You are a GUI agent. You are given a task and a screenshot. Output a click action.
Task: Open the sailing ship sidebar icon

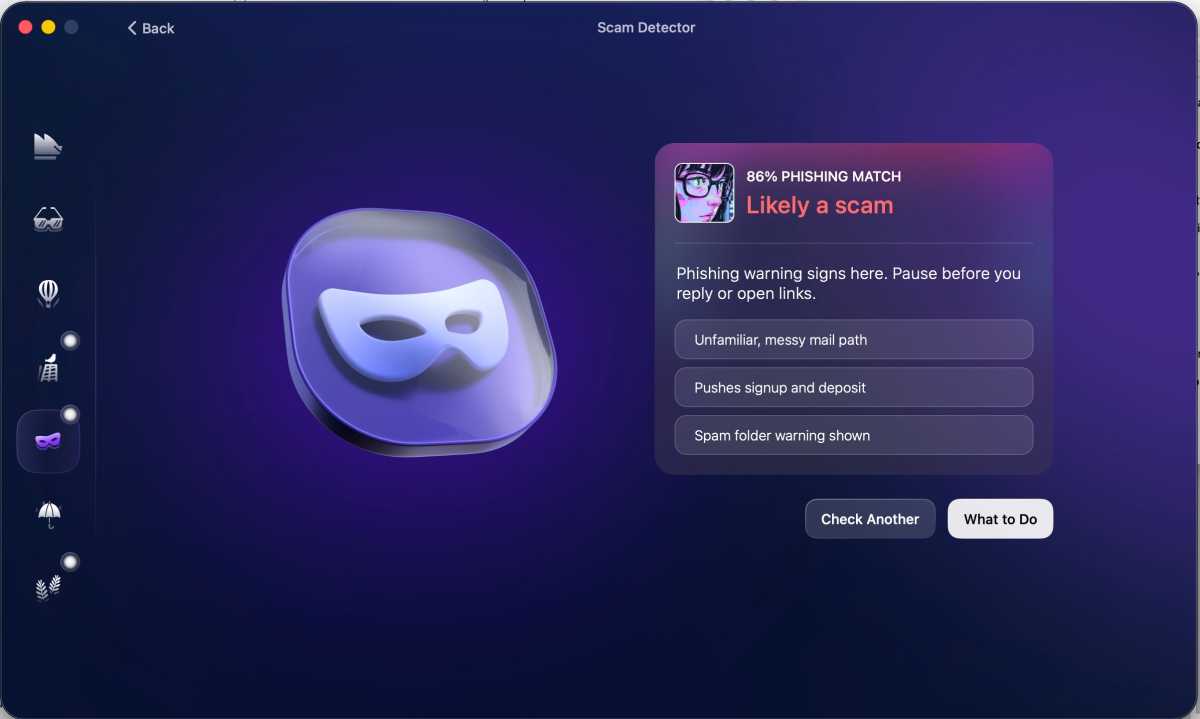(48, 146)
